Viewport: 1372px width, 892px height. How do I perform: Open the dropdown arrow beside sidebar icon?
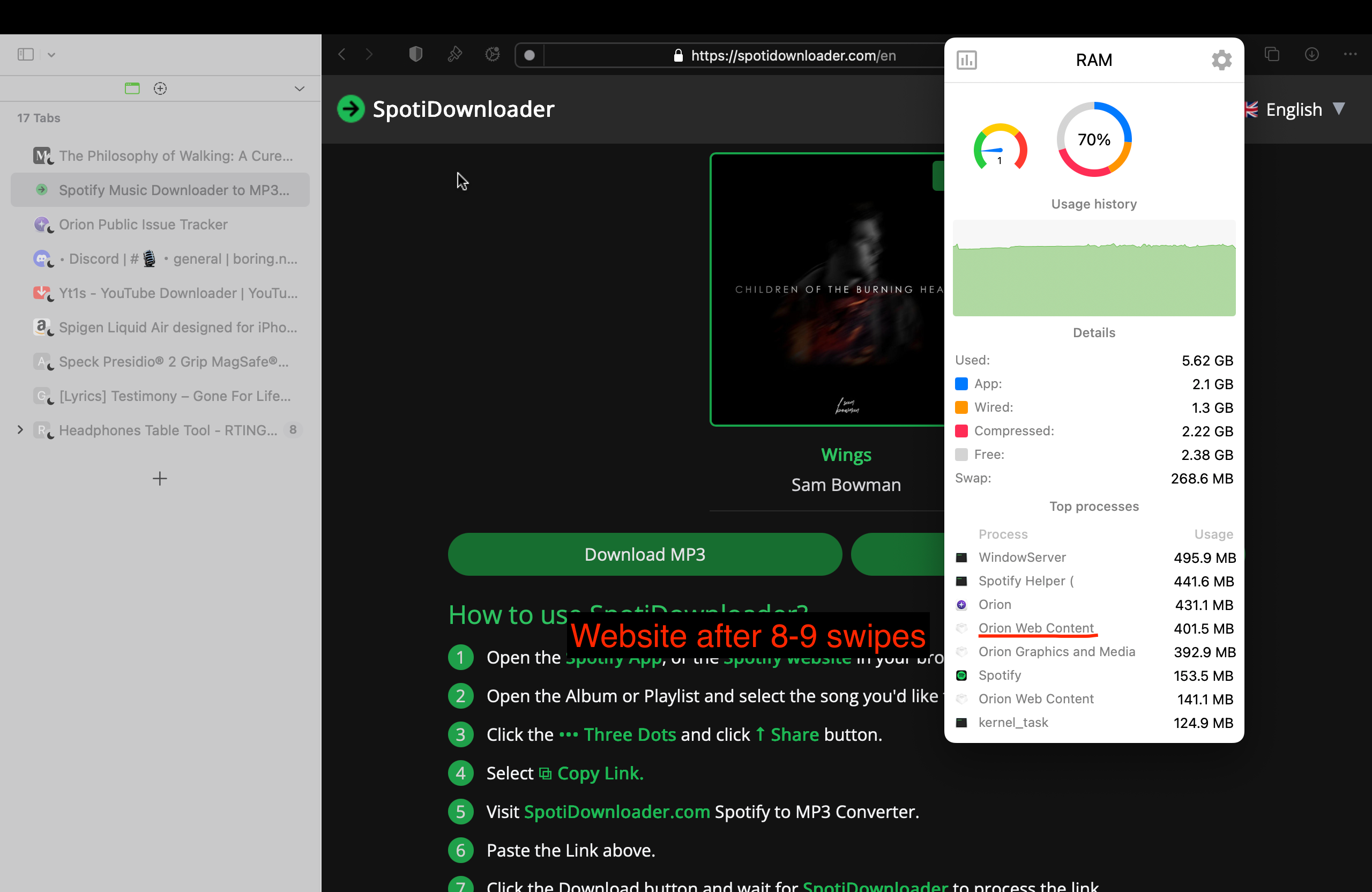[51, 55]
